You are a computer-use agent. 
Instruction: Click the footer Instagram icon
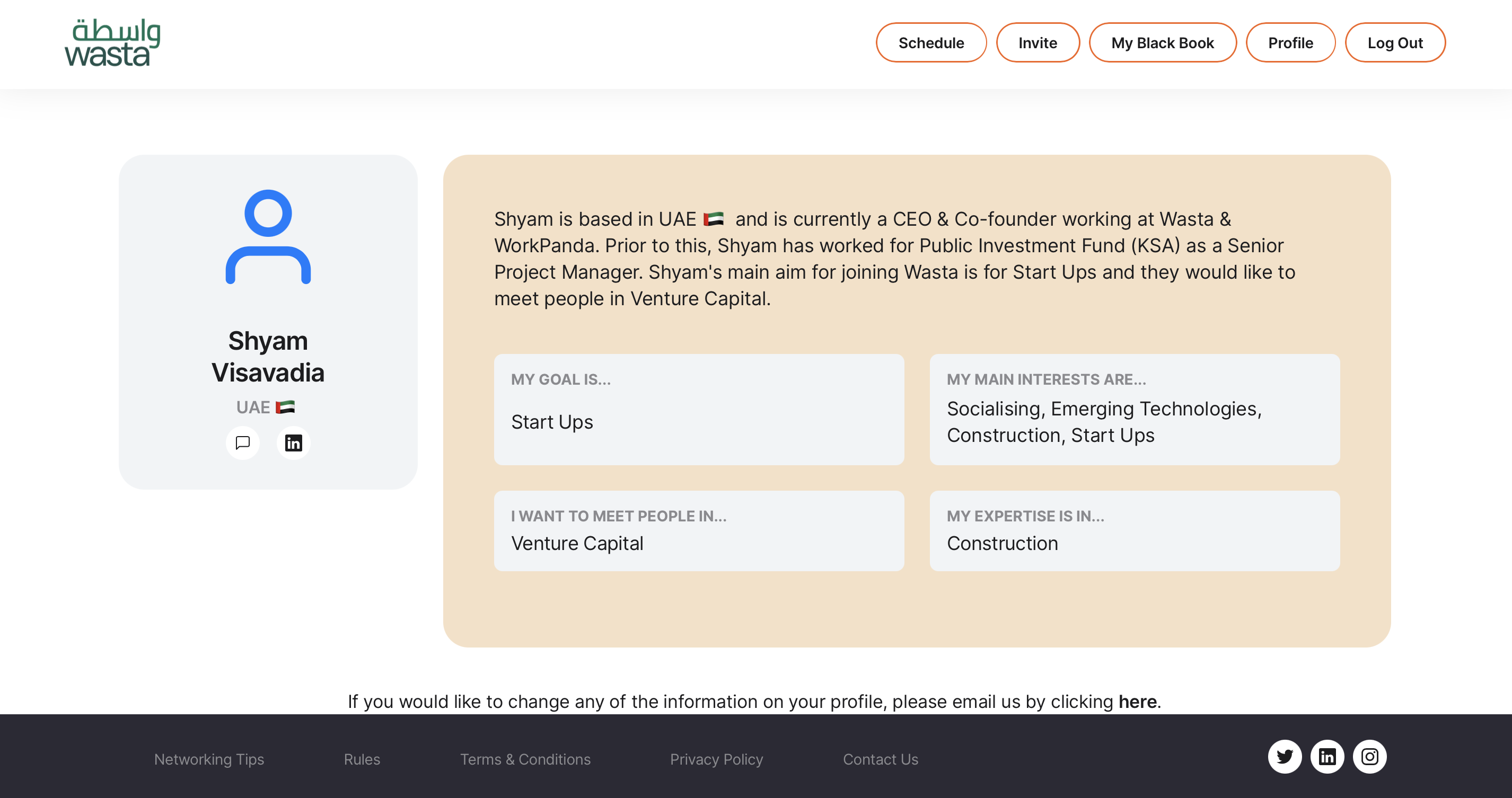1369,757
